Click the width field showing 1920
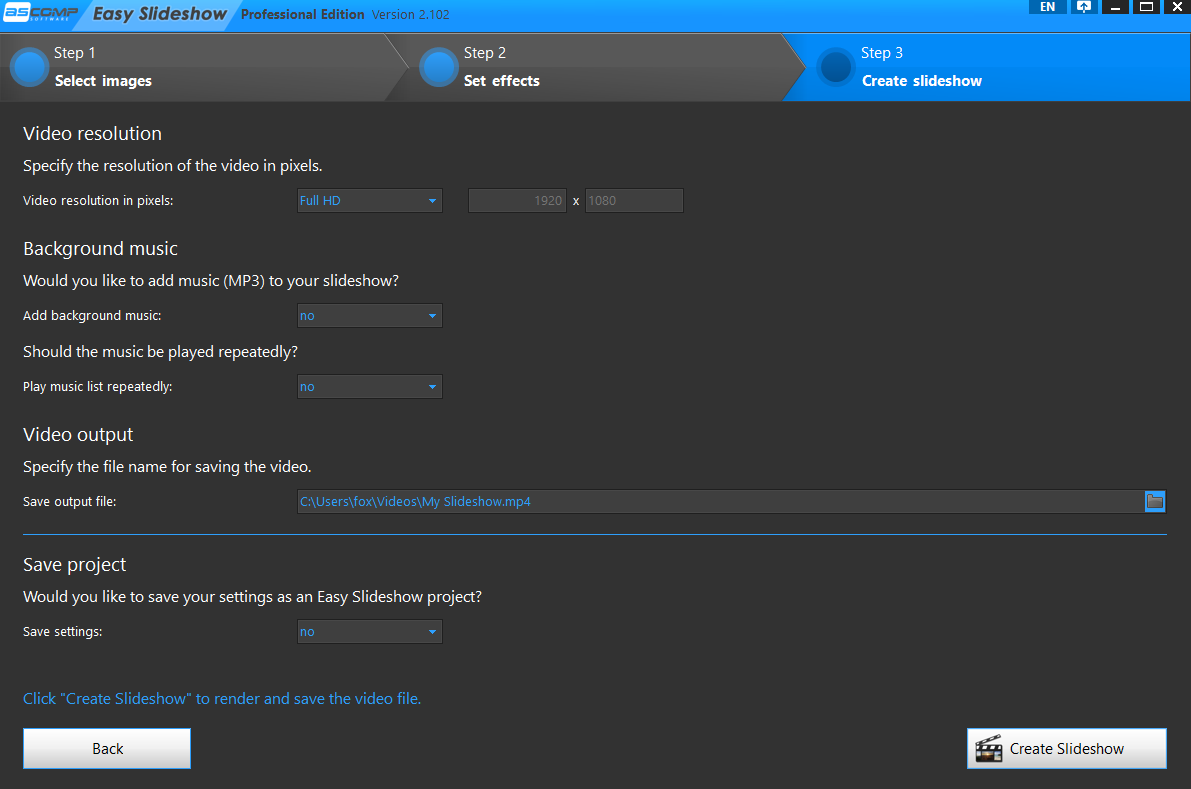Screen dimensions: 1191x789 coord(517,200)
